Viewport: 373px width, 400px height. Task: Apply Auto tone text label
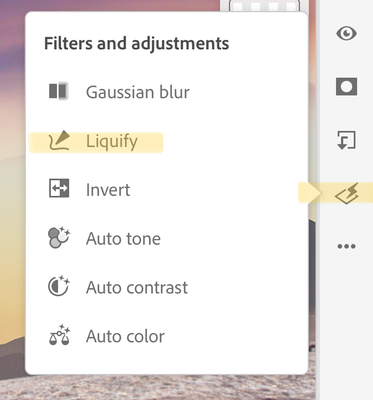click(x=123, y=239)
